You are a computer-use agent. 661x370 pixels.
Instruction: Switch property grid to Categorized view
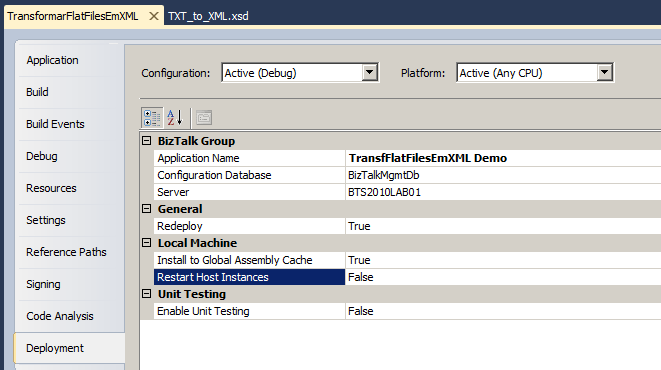click(152, 118)
